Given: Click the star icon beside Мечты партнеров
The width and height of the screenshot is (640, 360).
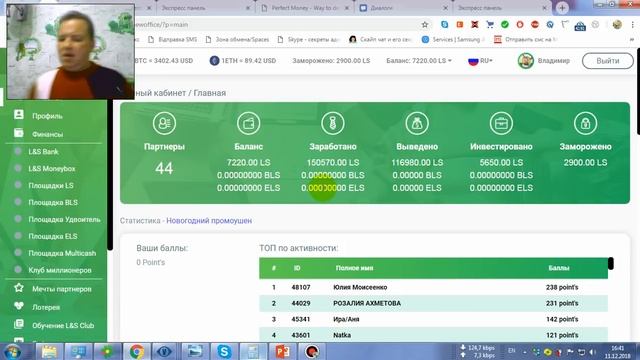Looking at the screenshot, I should click(x=19, y=288).
